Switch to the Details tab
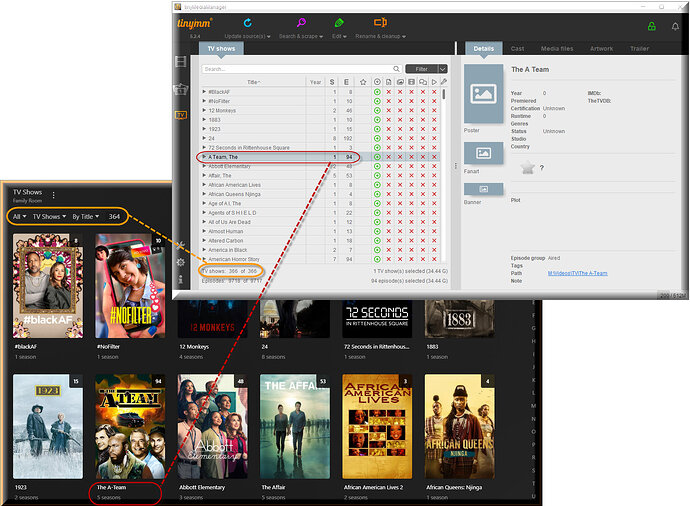 click(484, 48)
